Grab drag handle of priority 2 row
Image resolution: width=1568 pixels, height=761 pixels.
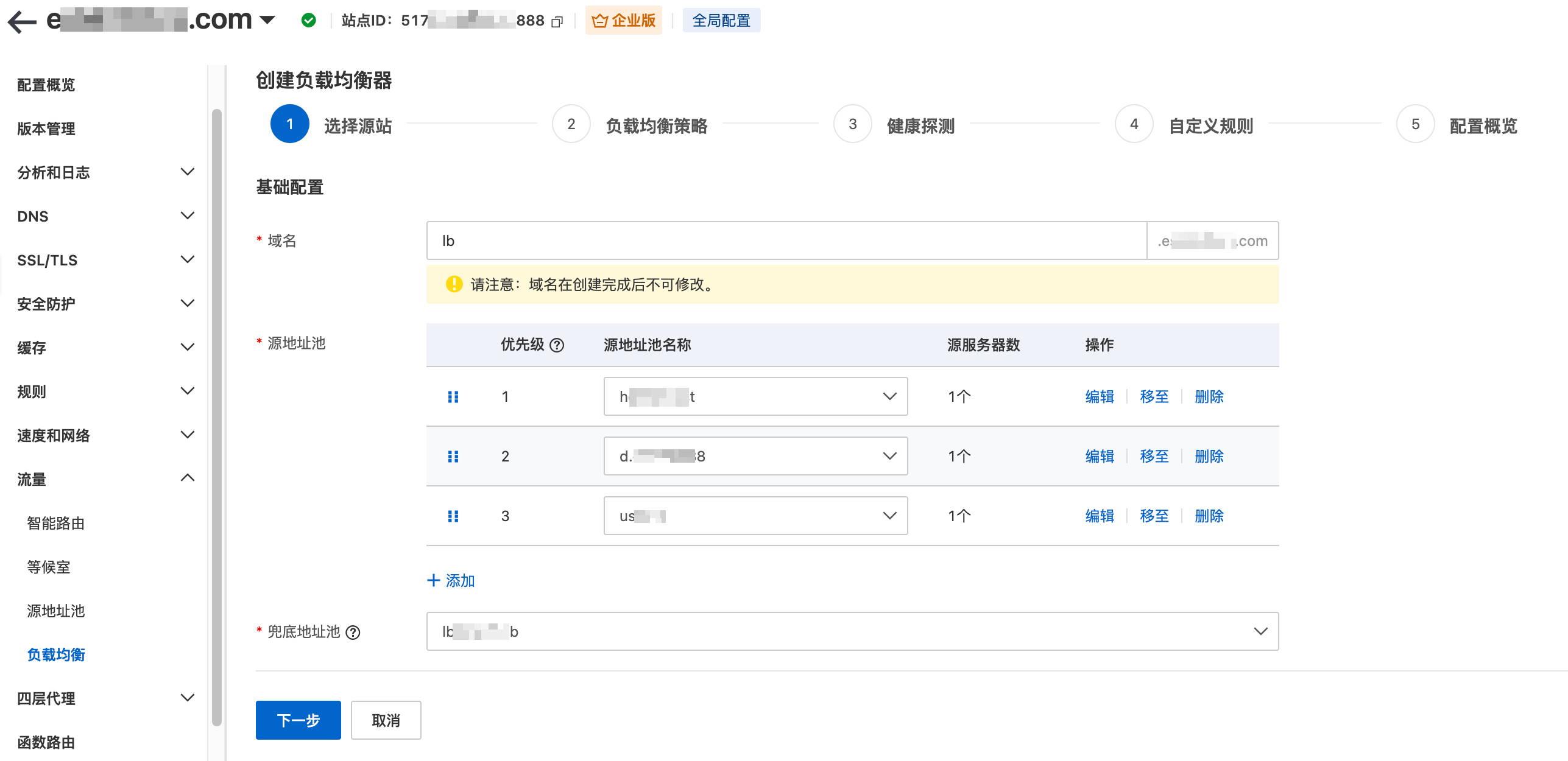coord(453,457)
